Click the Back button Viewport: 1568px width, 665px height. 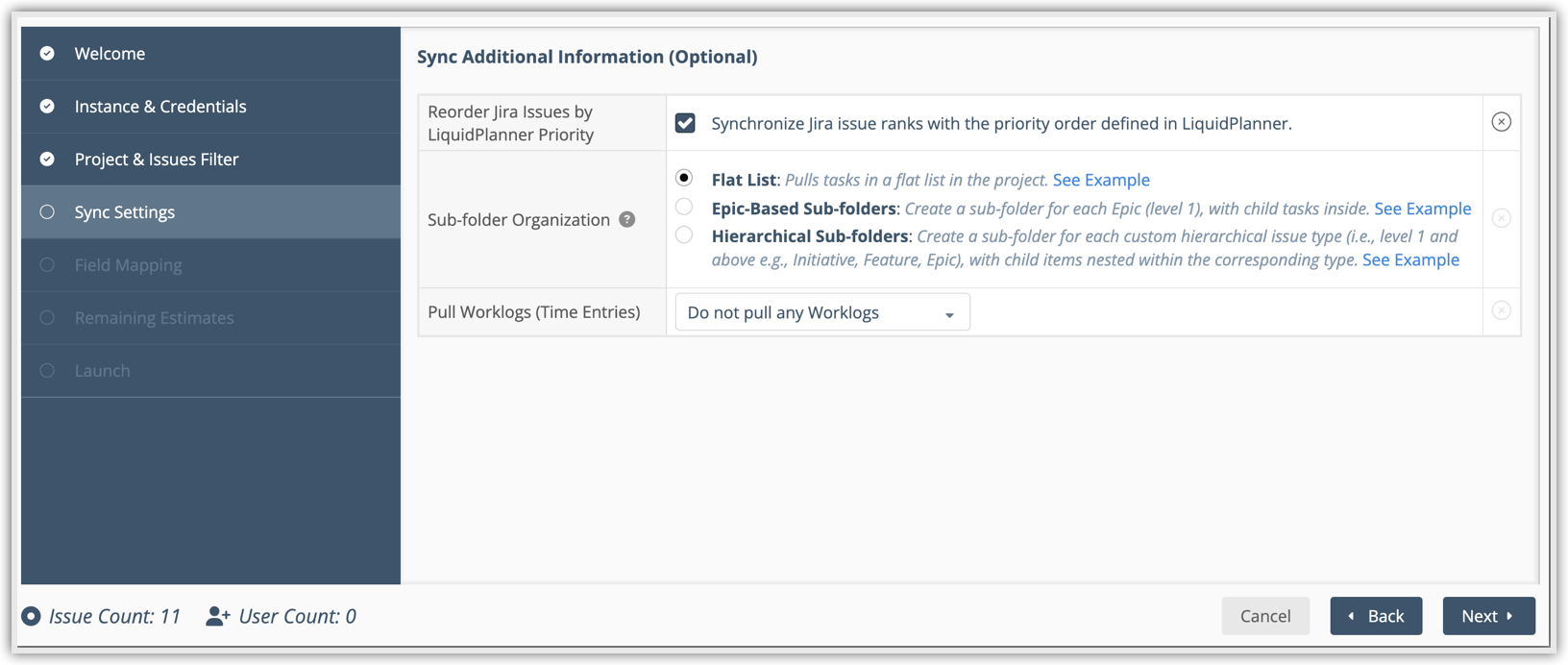tap(1376, 616)
